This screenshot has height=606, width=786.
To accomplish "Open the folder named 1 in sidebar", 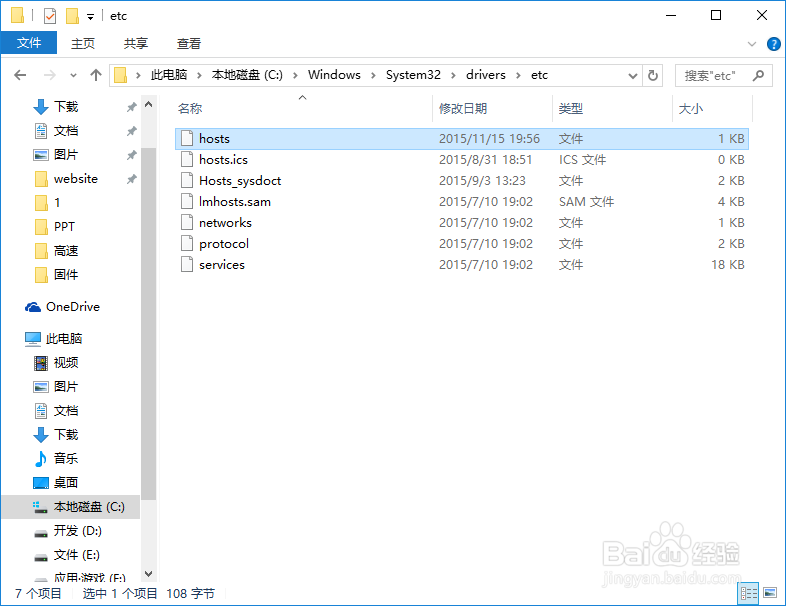I will [x=57, y=203].
